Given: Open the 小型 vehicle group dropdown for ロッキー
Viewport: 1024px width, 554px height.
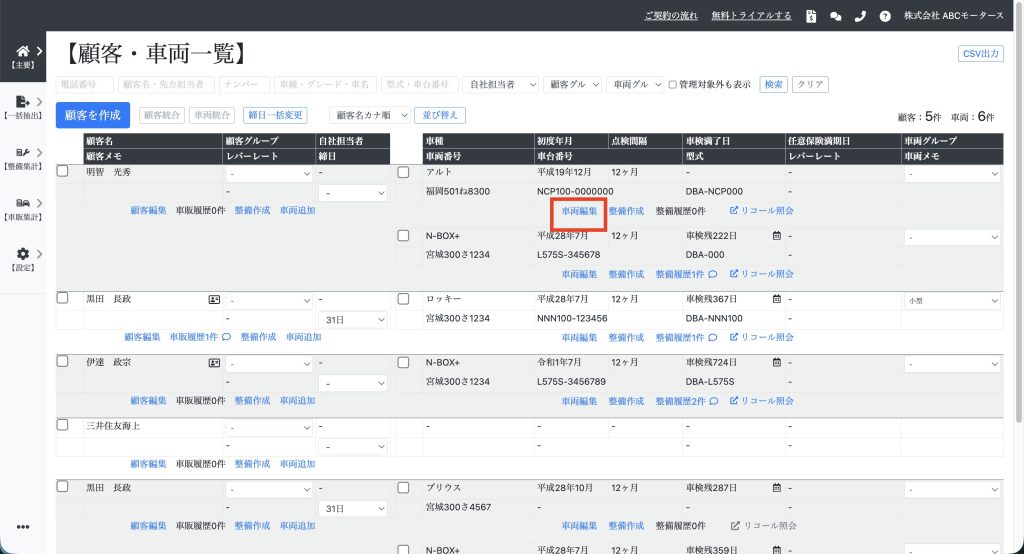Looking at the screenshot, I should 952,300.
